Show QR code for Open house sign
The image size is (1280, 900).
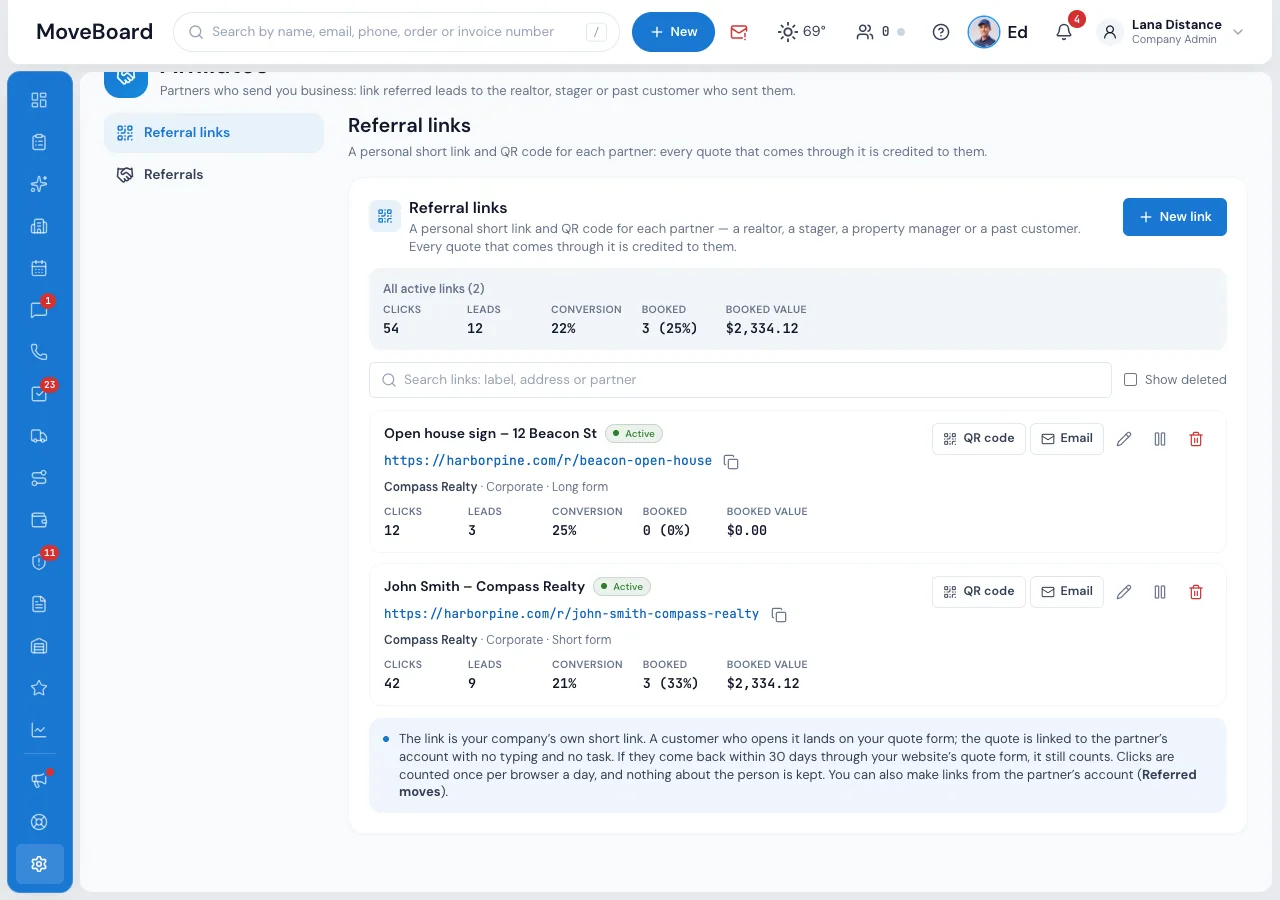(x=979, y=439)
